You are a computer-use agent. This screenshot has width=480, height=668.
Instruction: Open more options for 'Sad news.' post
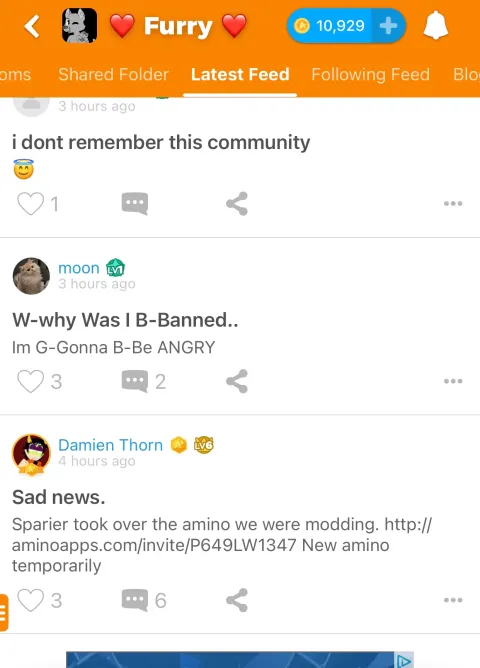[x=453, y=600]
